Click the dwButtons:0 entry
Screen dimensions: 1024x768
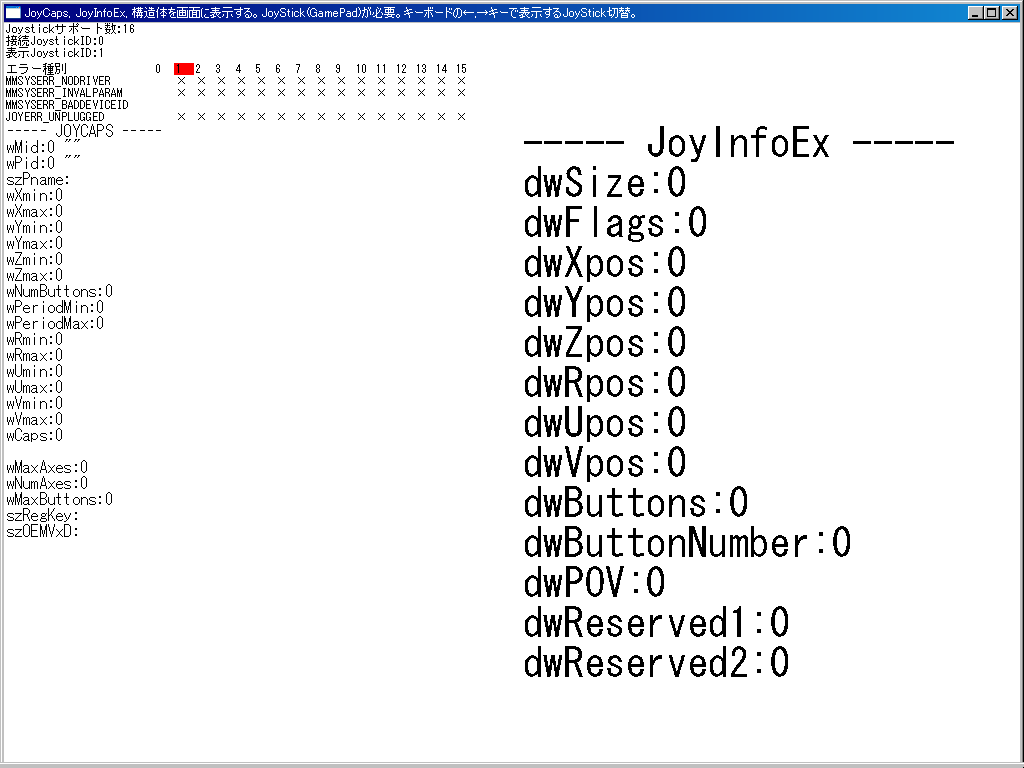(634, 502)
